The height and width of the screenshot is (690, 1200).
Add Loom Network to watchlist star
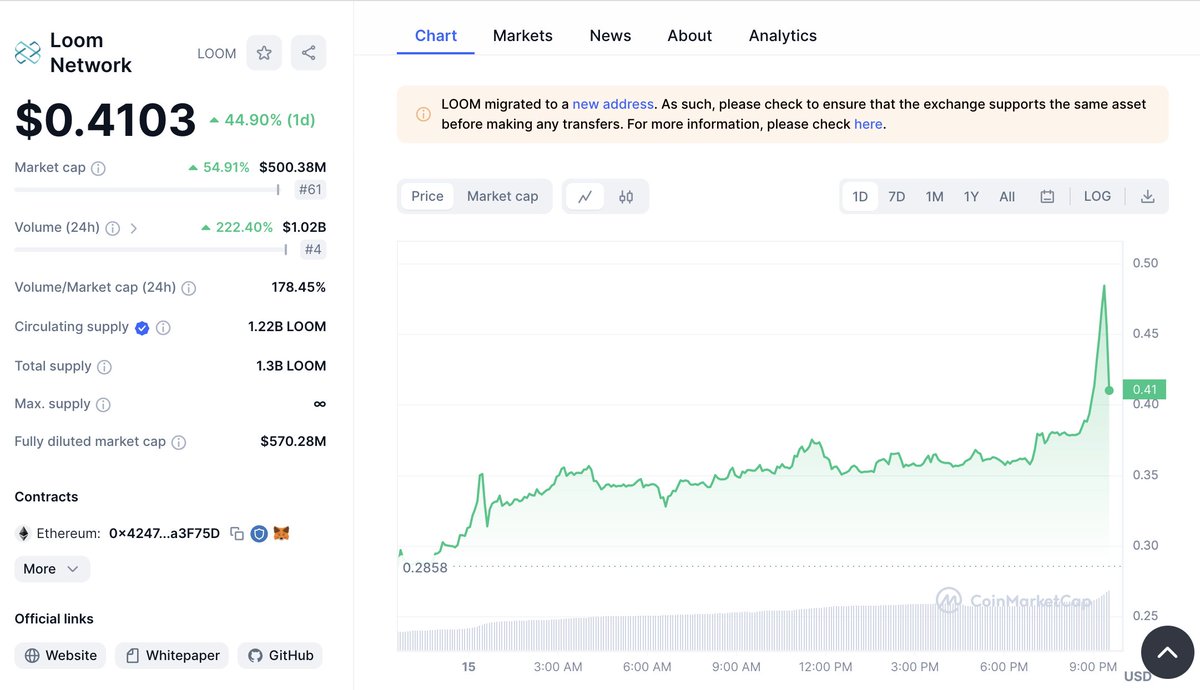pyautogui.click(x=264, y=53)
